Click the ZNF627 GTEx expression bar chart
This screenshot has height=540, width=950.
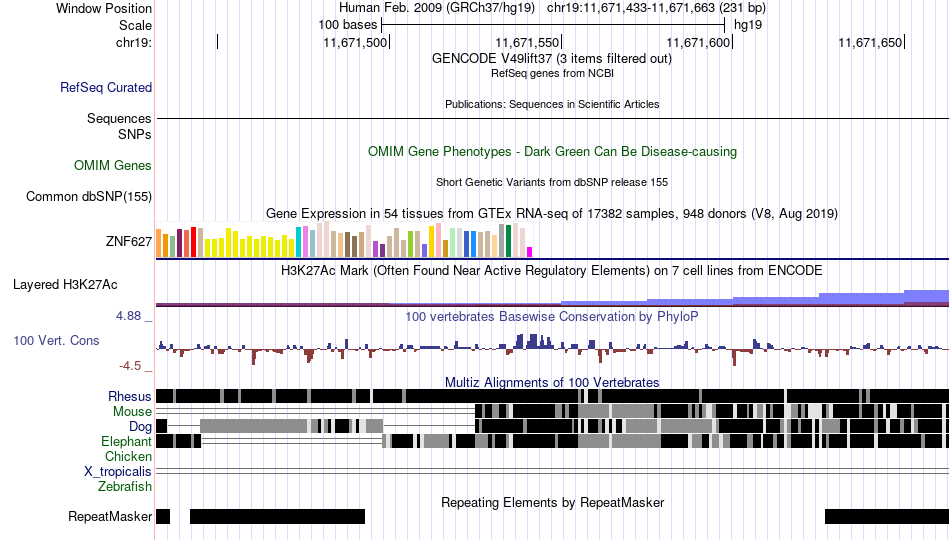[344, 240]
